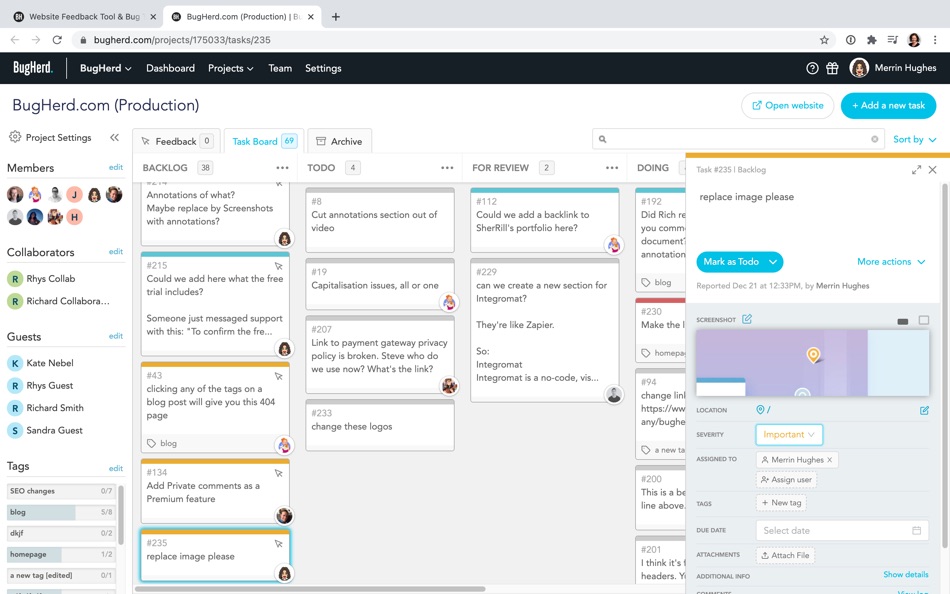This screenshot has height=594, width=950.
Task: Click cursor icon on task #215 card
Action: [279, 266]
